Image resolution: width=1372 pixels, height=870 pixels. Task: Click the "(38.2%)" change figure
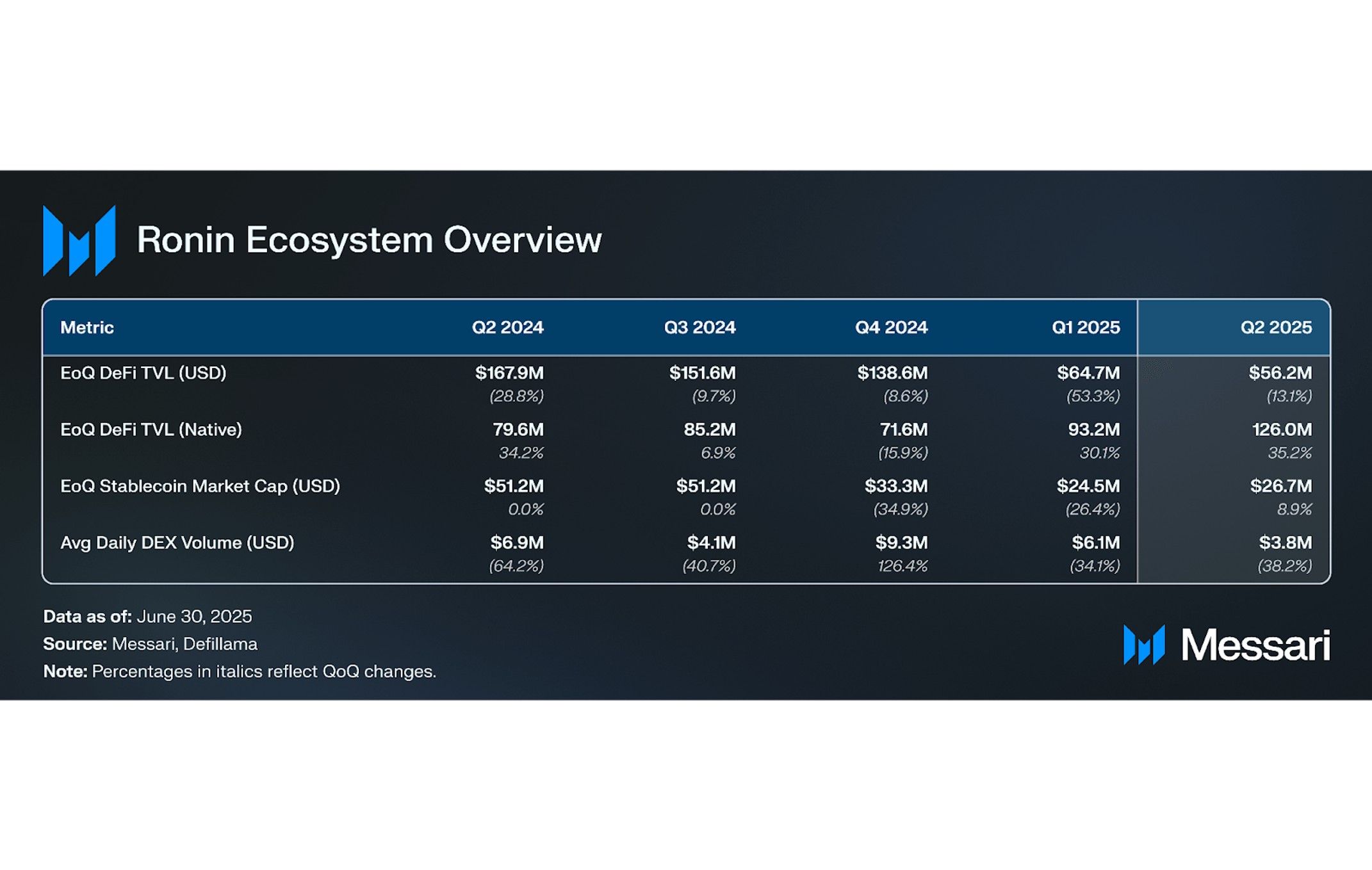[1285, 567]
